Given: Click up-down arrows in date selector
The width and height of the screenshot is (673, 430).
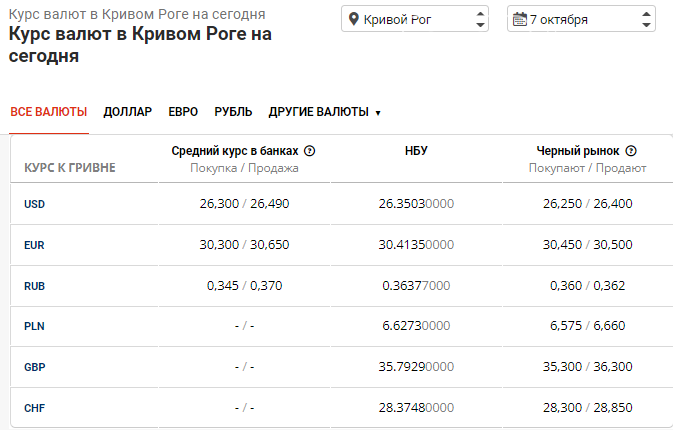Looking at the screenshot, I should (x=645, y=20).
